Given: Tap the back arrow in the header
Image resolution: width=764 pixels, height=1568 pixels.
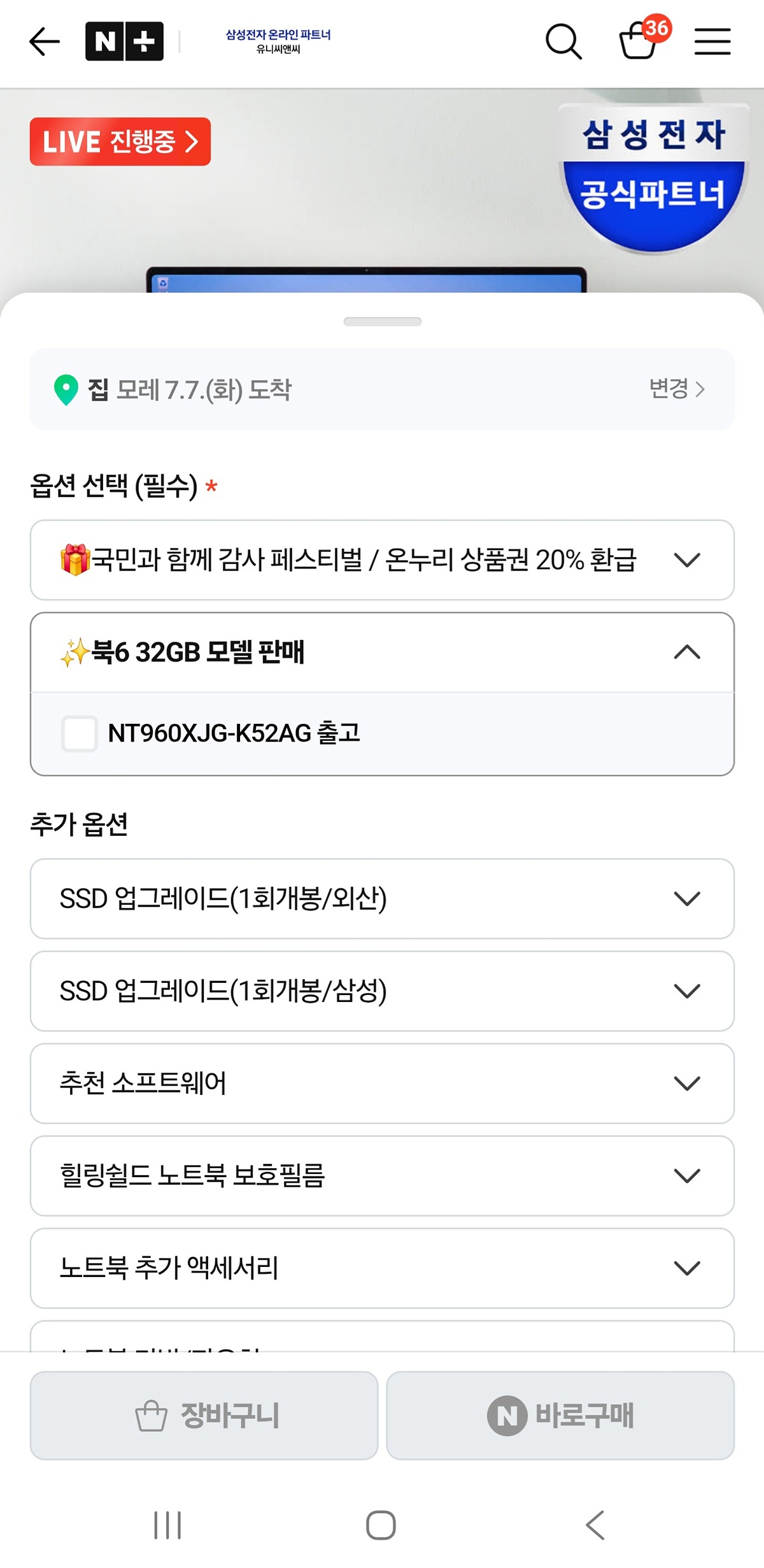Looking at the screenshot, I should coord(45,42).
